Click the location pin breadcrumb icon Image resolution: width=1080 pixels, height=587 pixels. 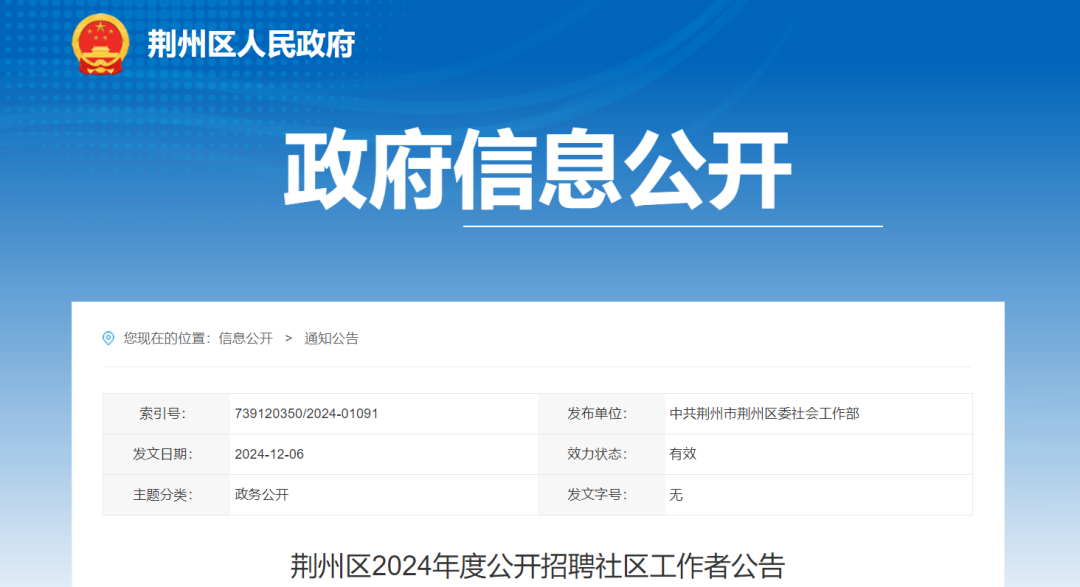point(107,339)
